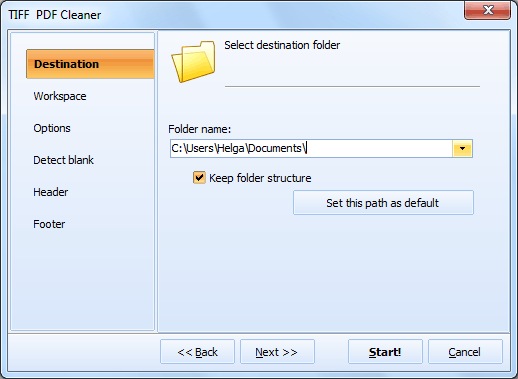Advance with the Next >> button
This screenshot has height=379, width=518.
[x=277, y=352]
